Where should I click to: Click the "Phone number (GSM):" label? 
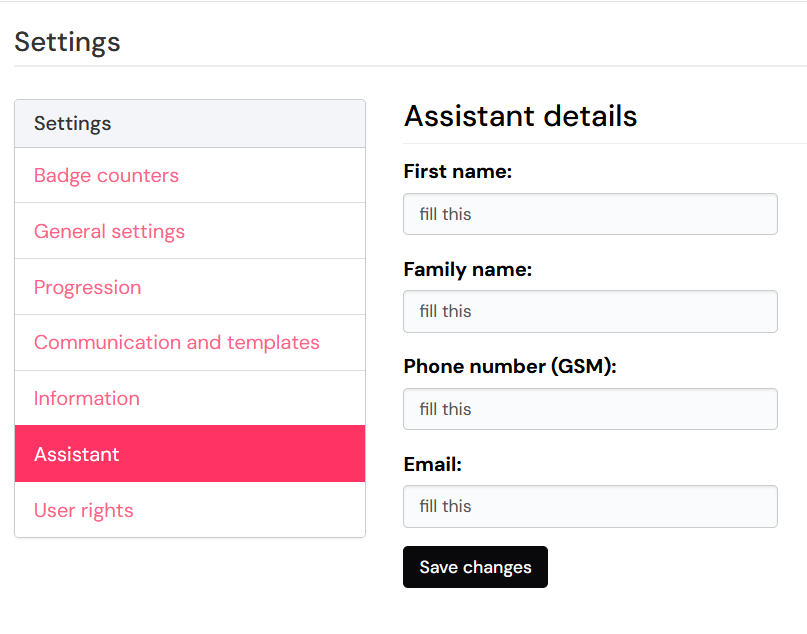pyautogui.click(x=510, y=367)
